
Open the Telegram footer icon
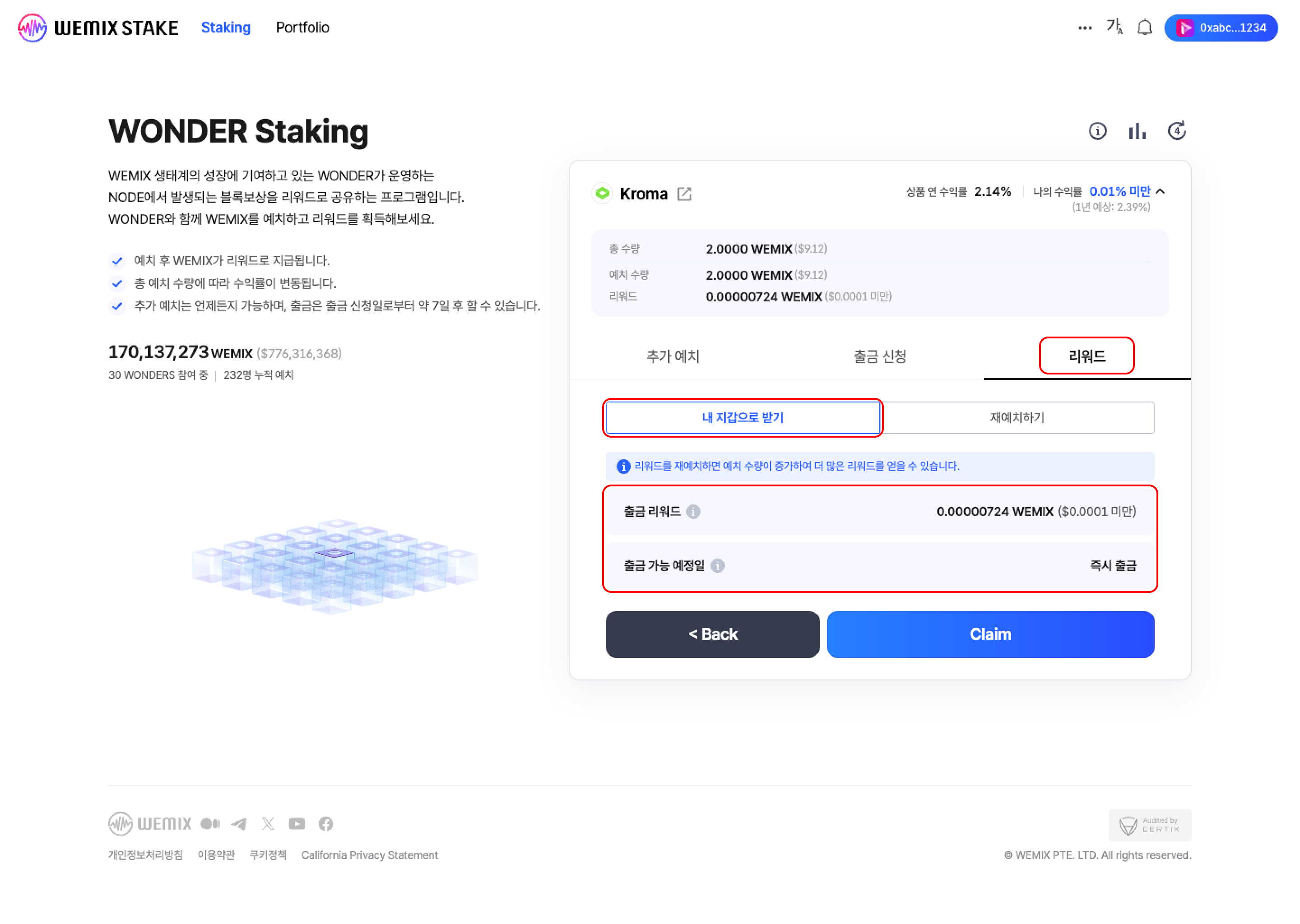coord(239,823)
